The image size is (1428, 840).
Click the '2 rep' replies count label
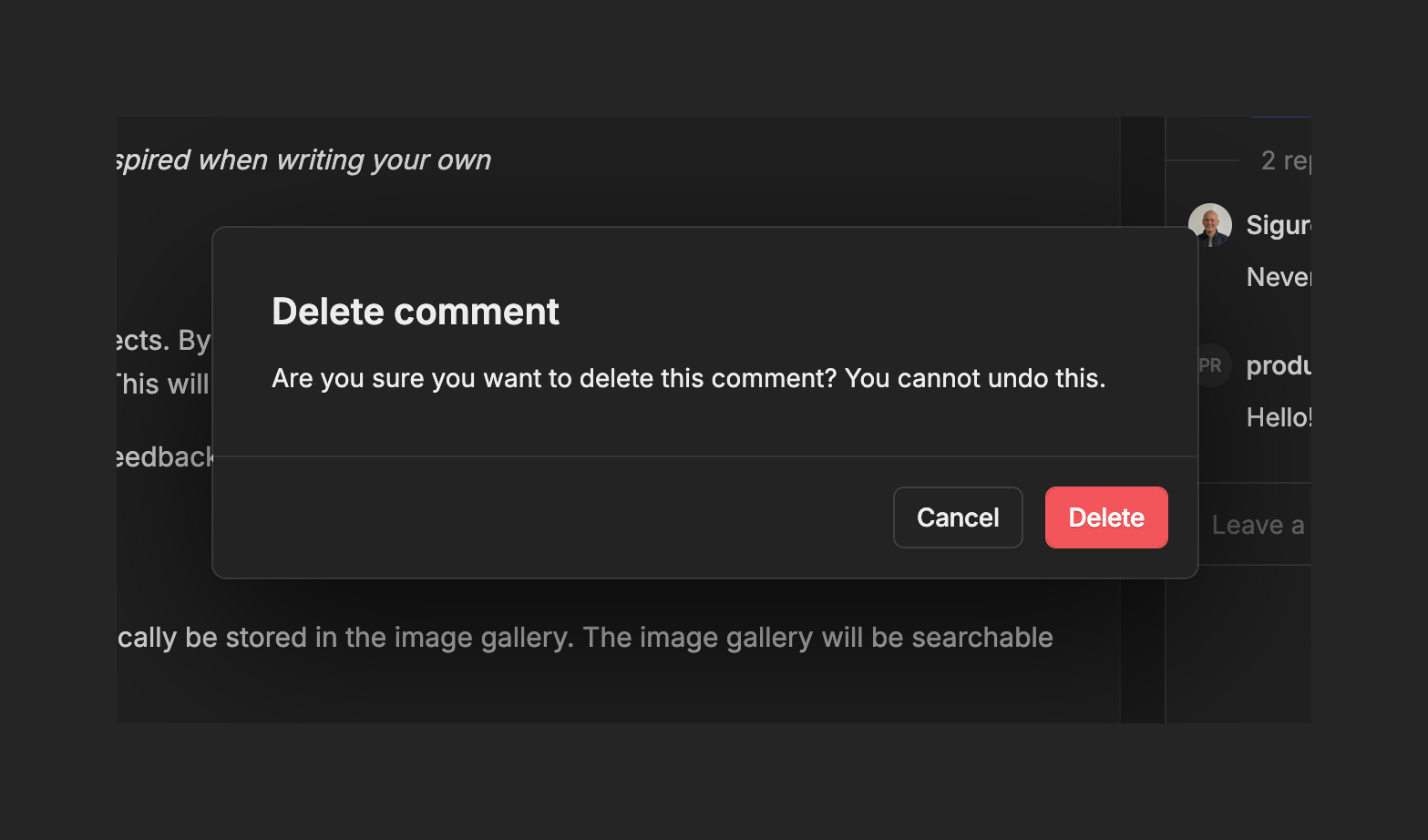[x=1284, y=160]
